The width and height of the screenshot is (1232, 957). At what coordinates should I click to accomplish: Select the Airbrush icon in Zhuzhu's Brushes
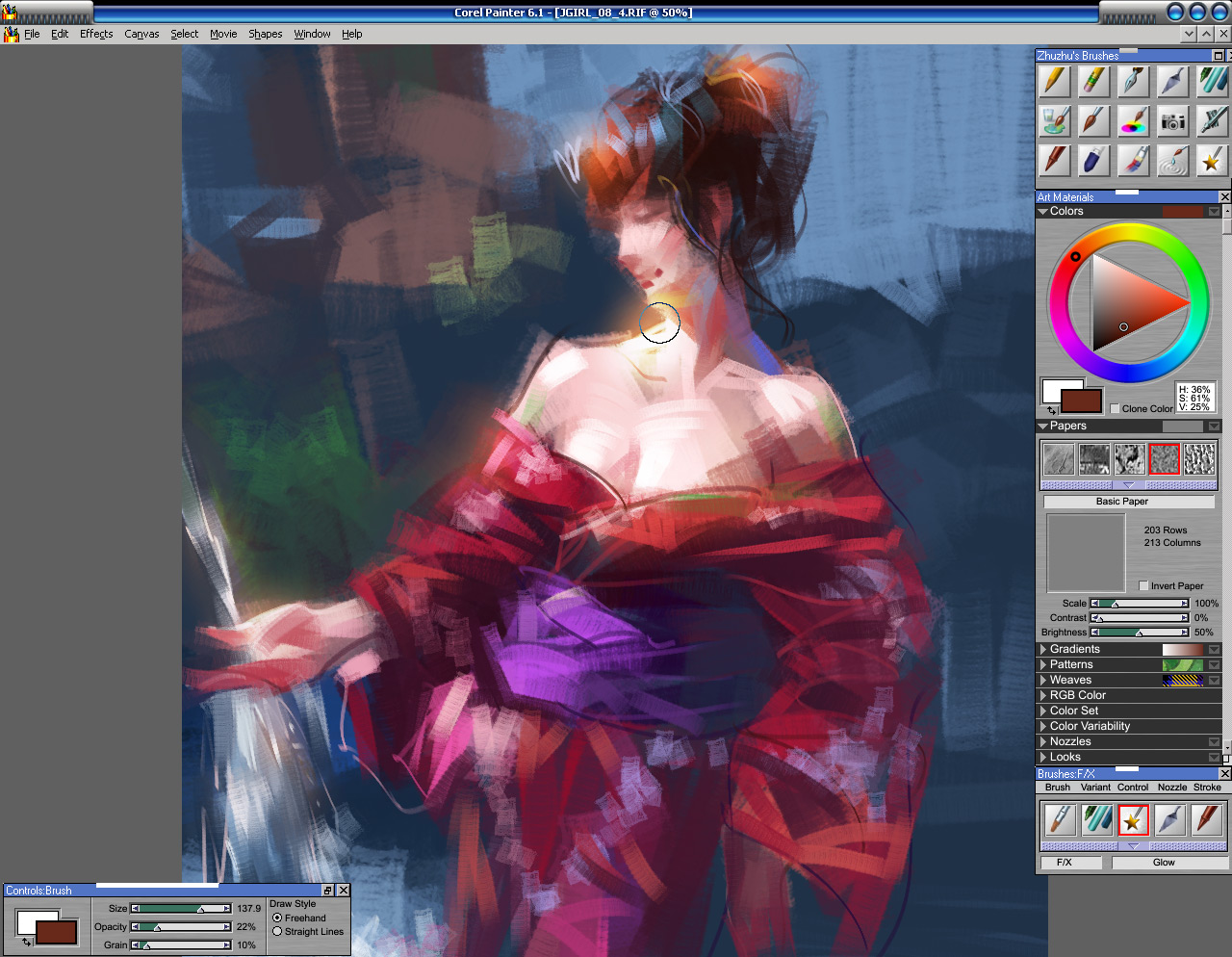(1212, 121)
